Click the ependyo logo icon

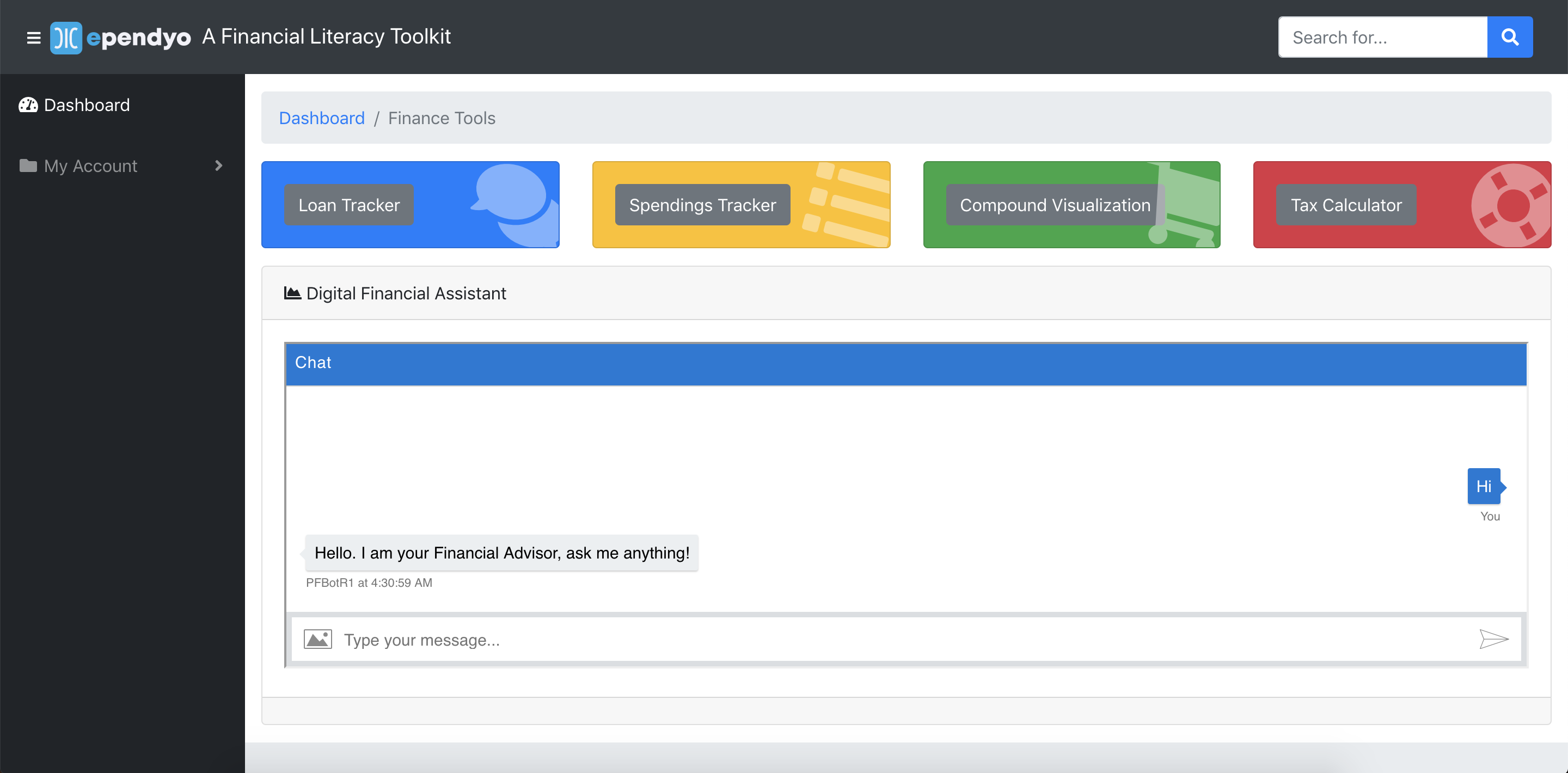point(66,38)
